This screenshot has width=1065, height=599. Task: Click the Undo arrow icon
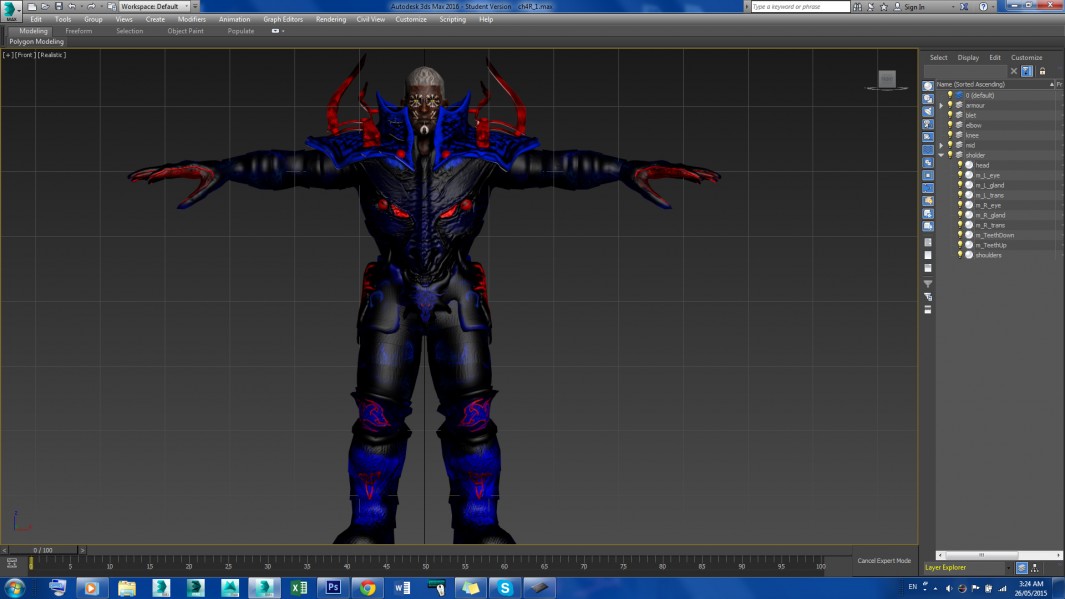[x=71, y=6]
